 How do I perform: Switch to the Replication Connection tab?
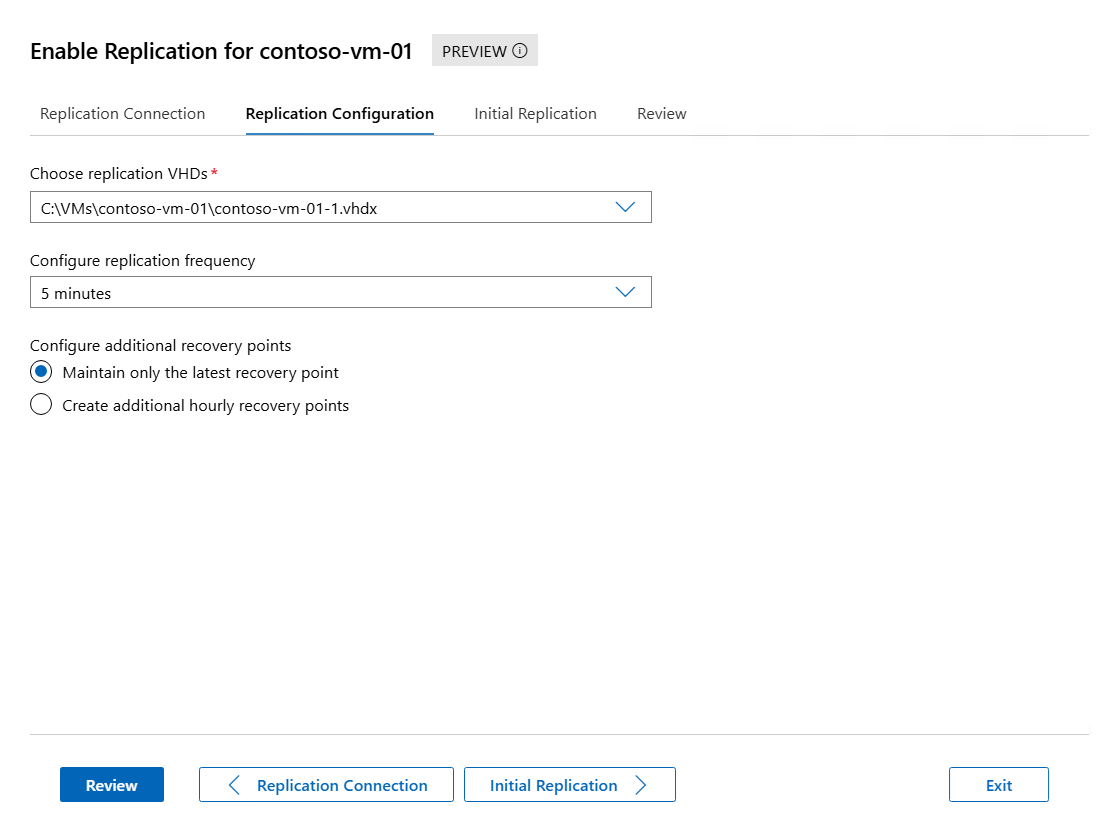(x=122, y=114)
